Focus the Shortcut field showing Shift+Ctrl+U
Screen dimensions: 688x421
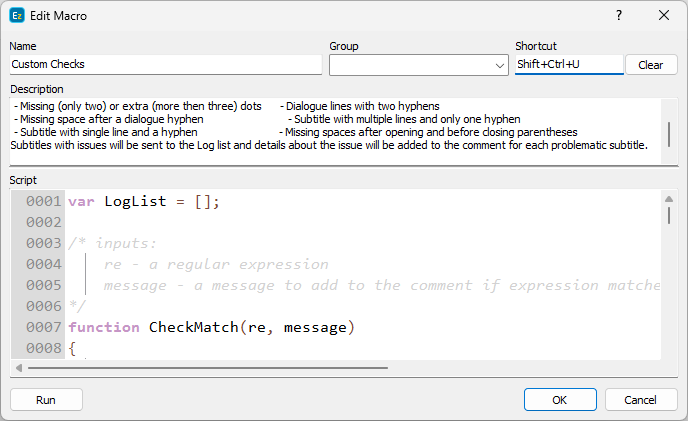coord(568,65)
